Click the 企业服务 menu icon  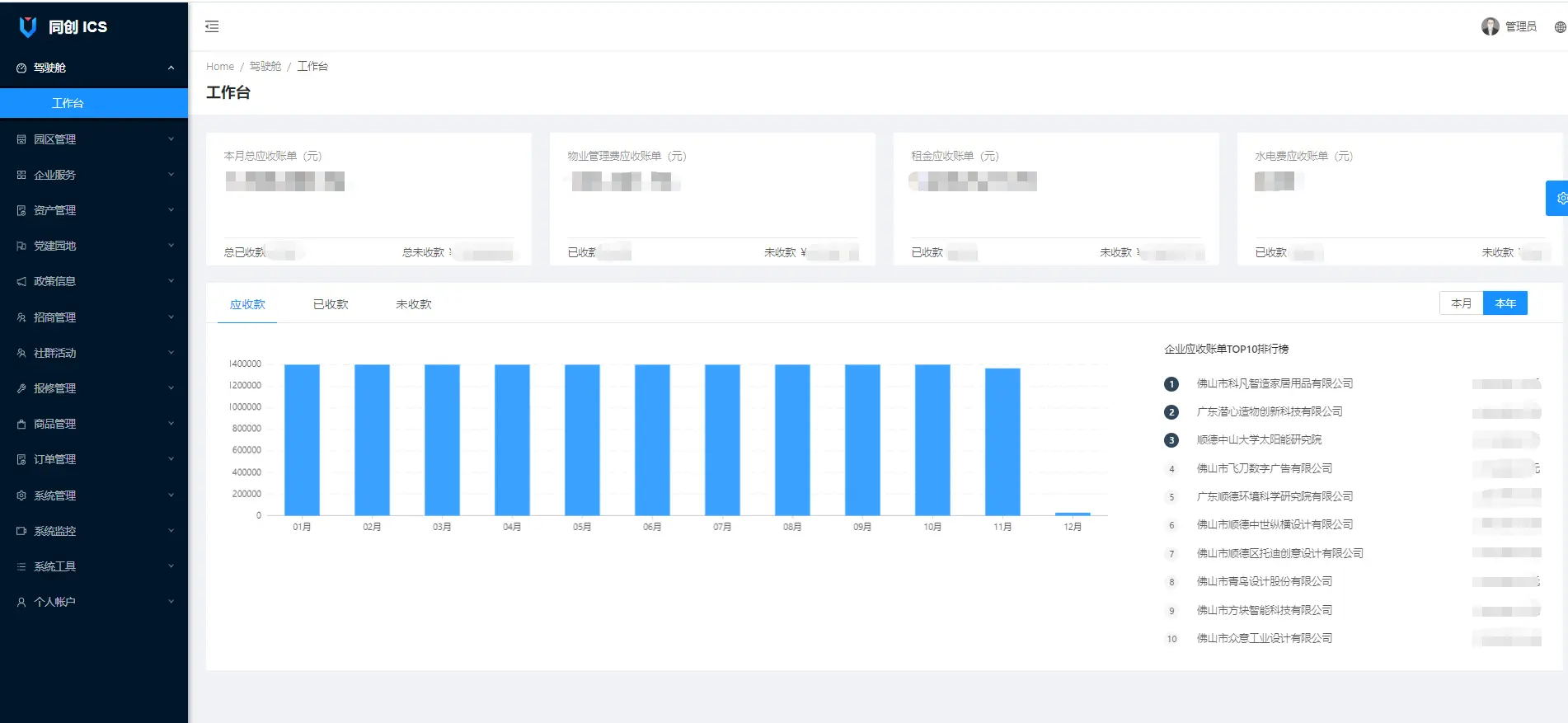point(21,175)
